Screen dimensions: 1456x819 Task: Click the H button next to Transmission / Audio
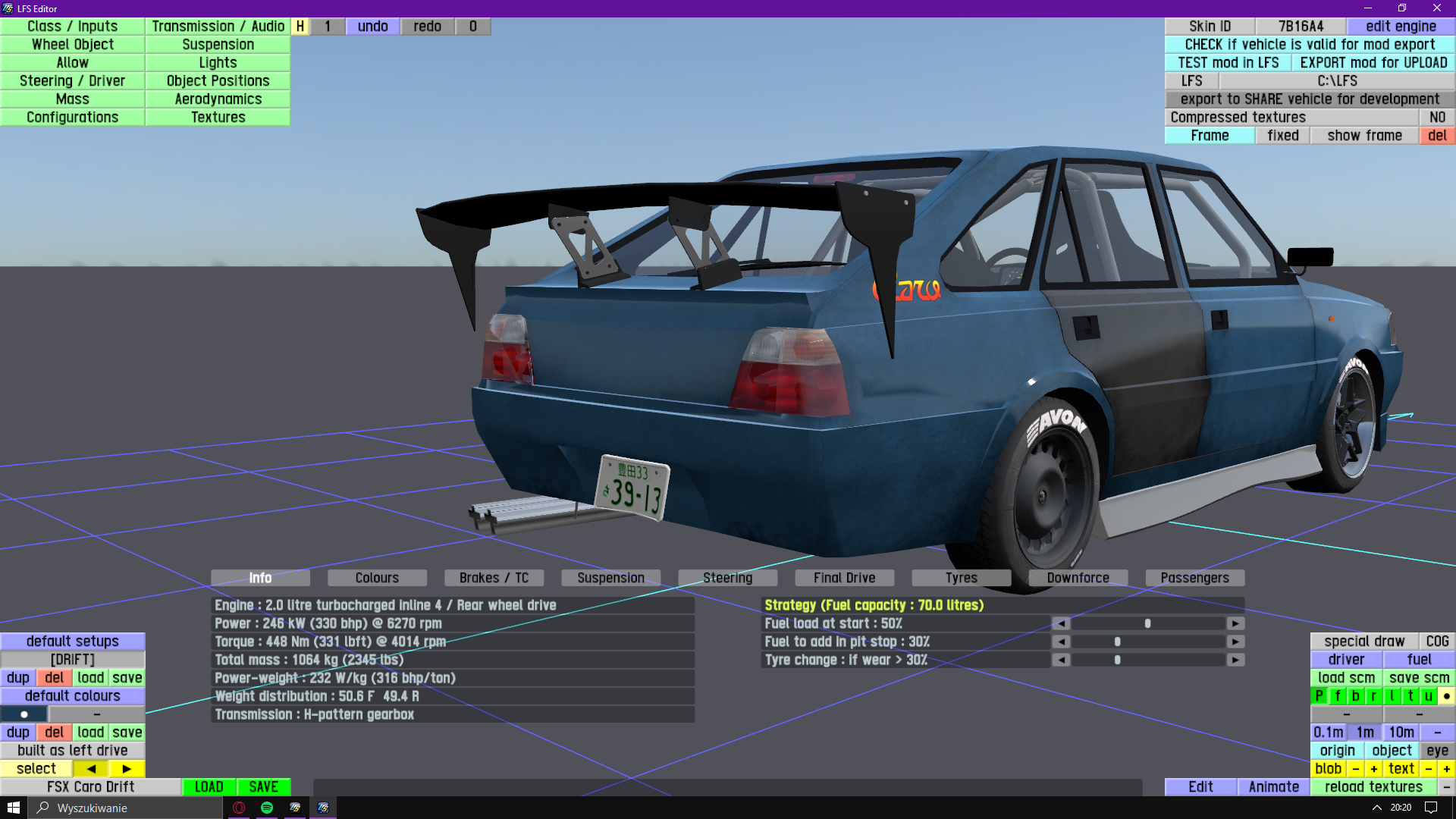pyautogui.click(x=300, y=27)
